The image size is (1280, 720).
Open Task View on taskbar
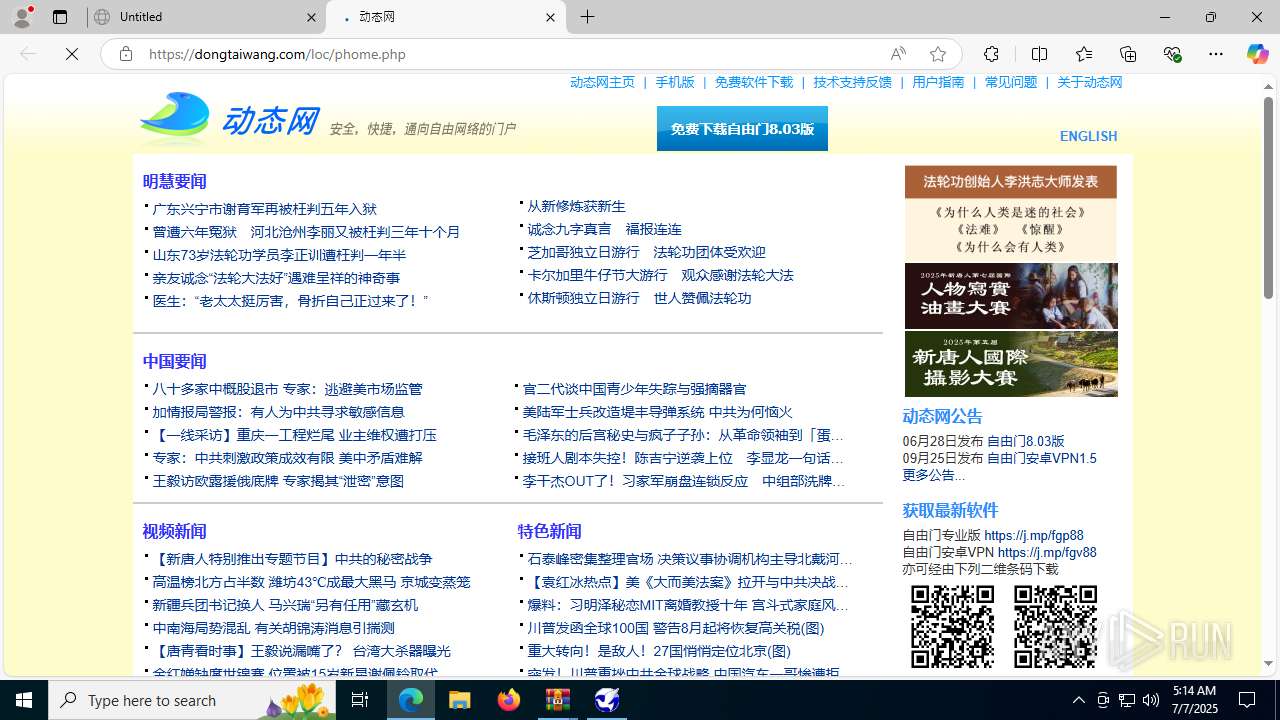click(x=360, y=700)
